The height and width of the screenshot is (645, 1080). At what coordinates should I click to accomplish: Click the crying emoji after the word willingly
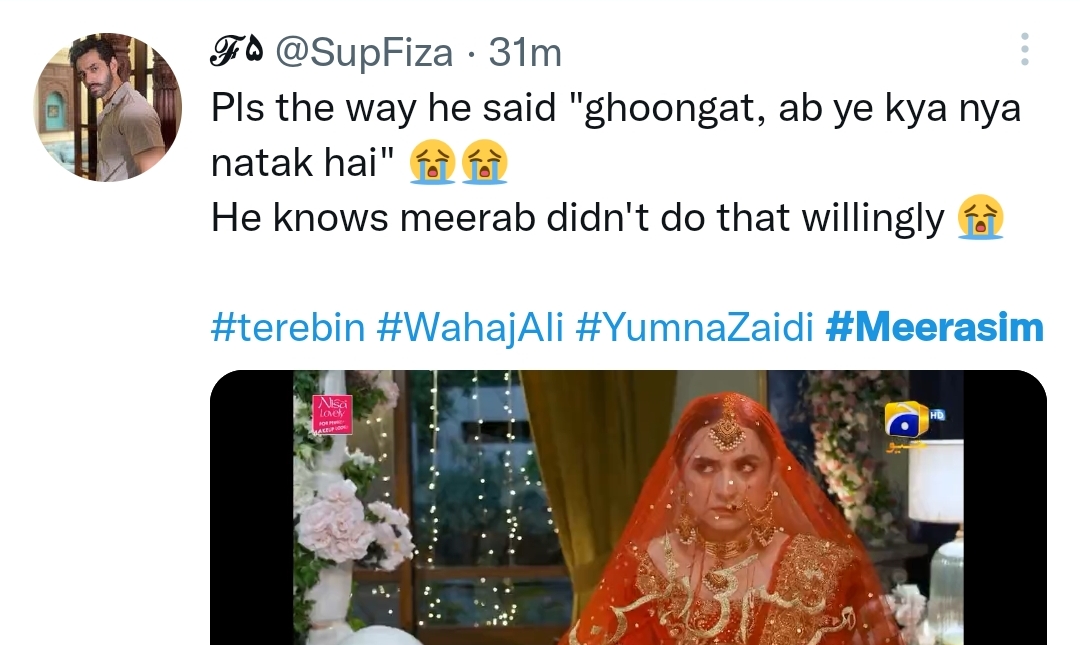pos(980,216)
